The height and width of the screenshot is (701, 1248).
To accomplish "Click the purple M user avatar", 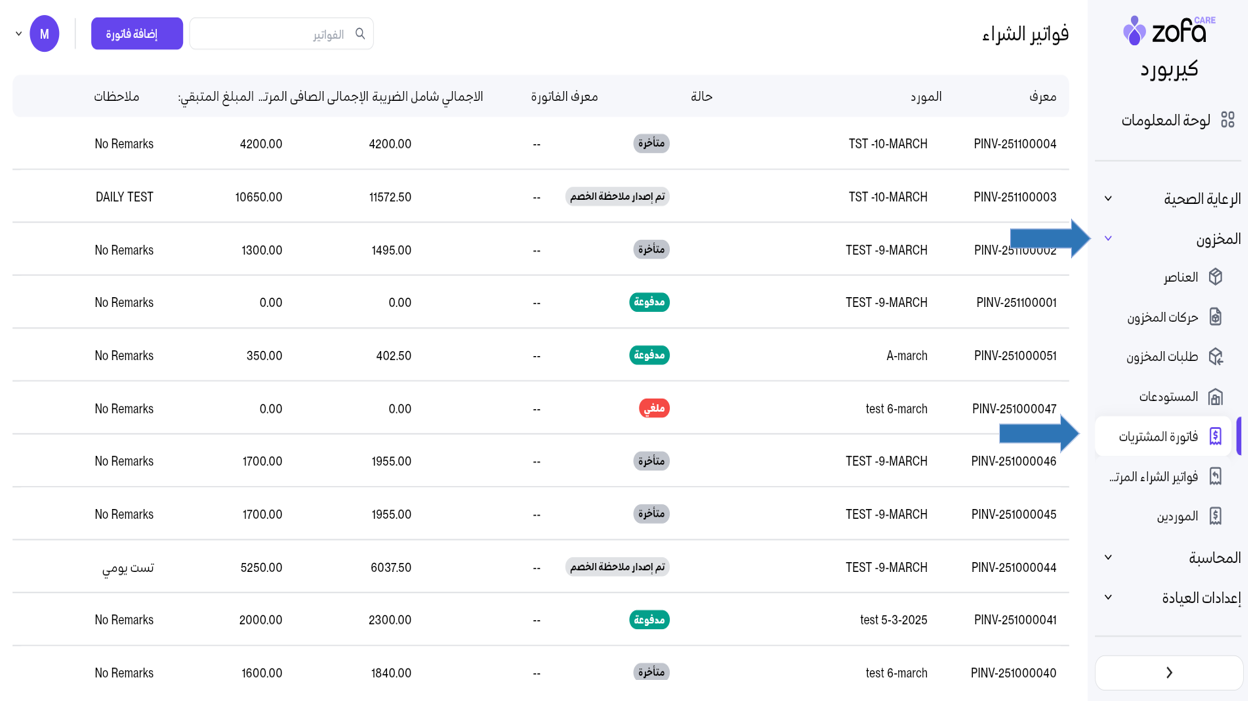I will [x=44, y=34].
